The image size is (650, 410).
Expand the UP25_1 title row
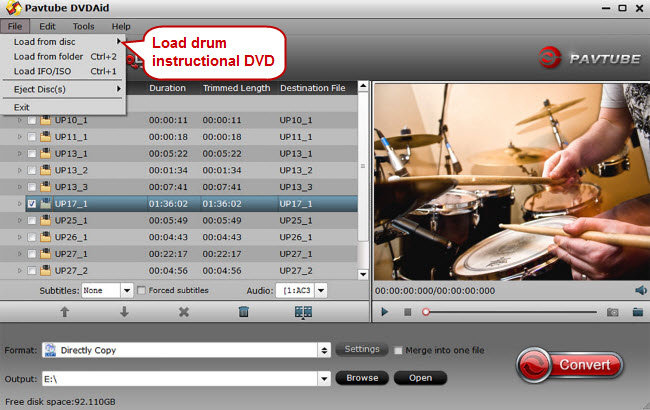(x=19, y=220)
